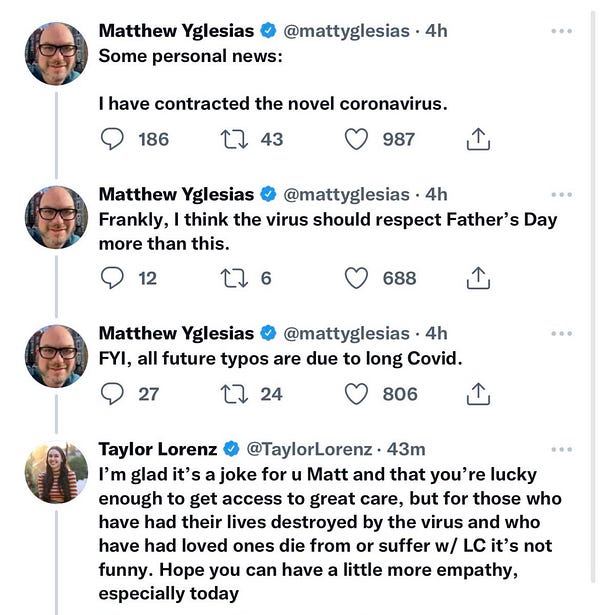This screenshot has width=600, height=615.
Task: Open more options on Taylor Lorenz's tweet
Action: pos(562,449)
